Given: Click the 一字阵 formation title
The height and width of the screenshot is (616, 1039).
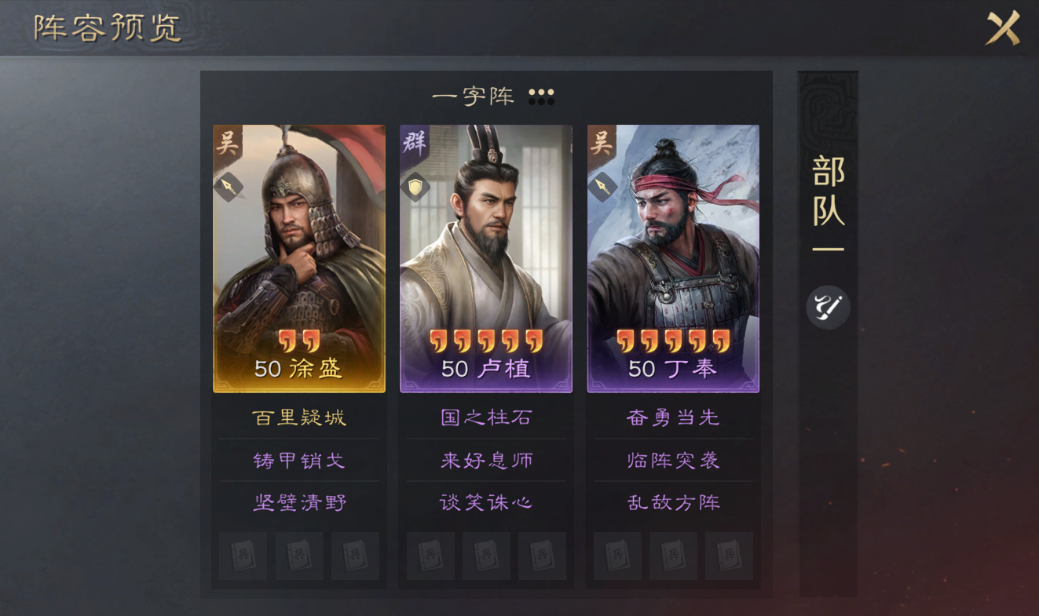Looking at the screenshot, I should point(473,97).
